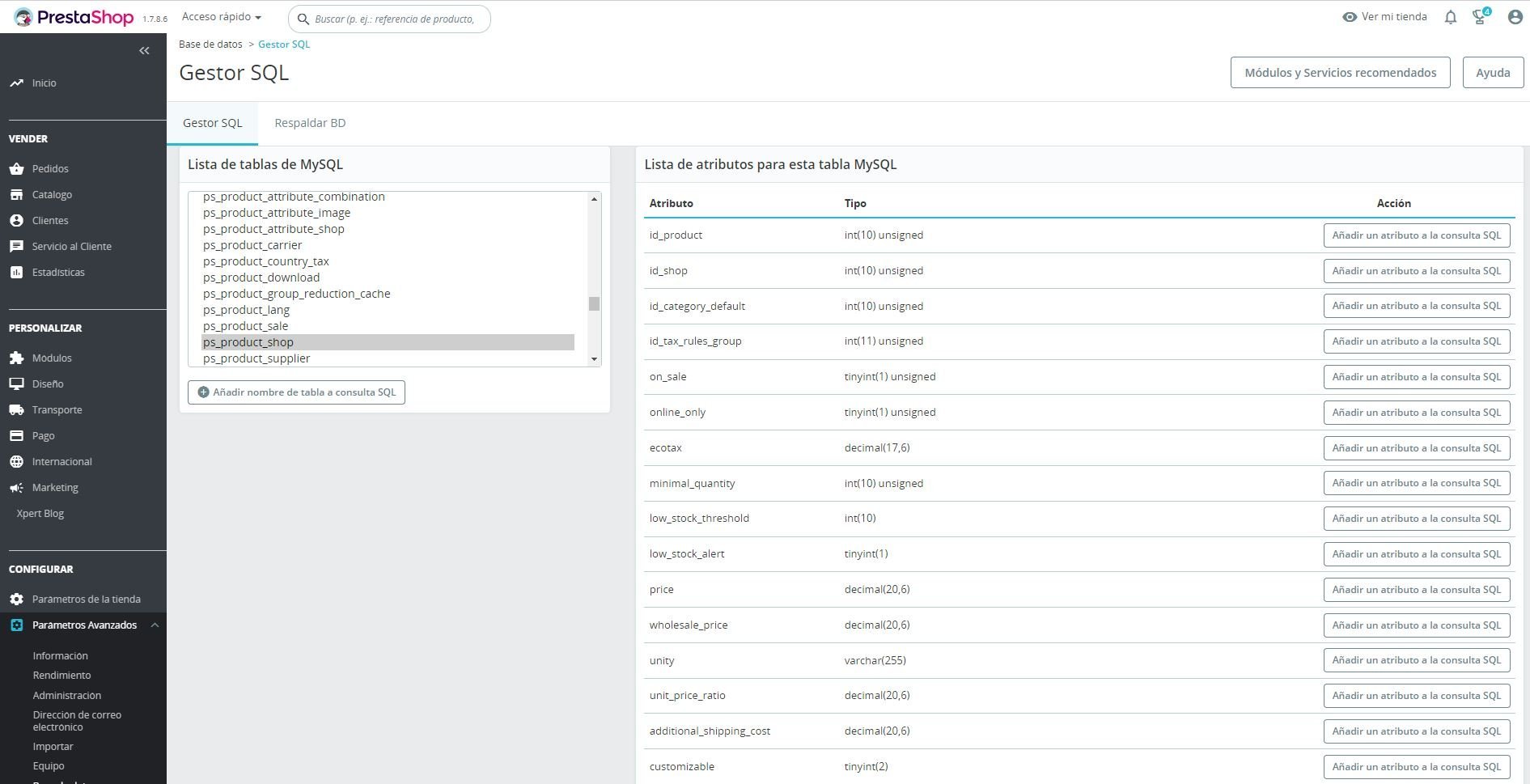Click the Marketing megaphone icon
This screenshot has width=1530, height=784.
[x=16, y=487]
